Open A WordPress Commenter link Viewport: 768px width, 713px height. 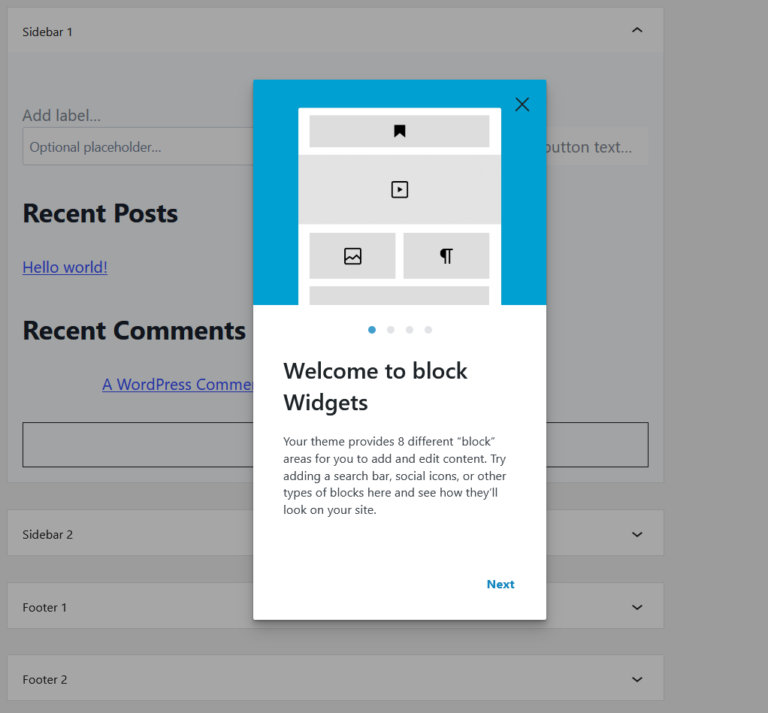pos(177,384)
